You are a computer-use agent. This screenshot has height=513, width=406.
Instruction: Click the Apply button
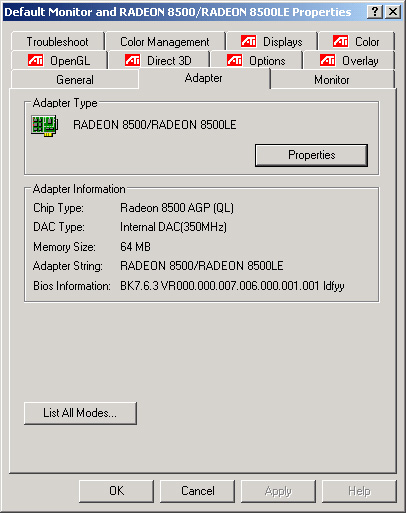[x=278, y=491]
